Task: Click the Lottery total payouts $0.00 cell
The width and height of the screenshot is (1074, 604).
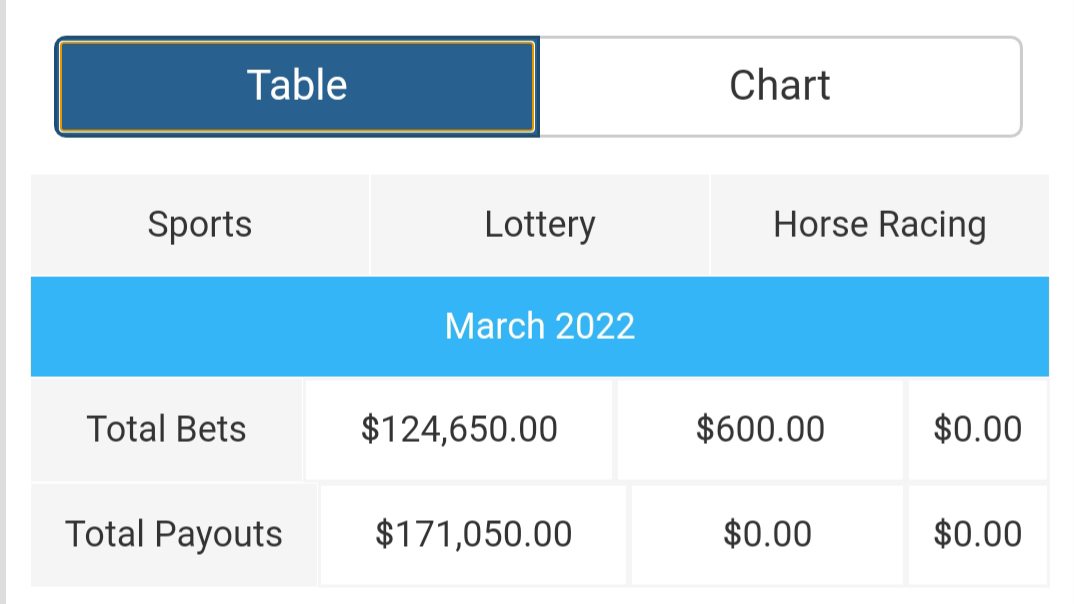Action: [x=767, y=534]
